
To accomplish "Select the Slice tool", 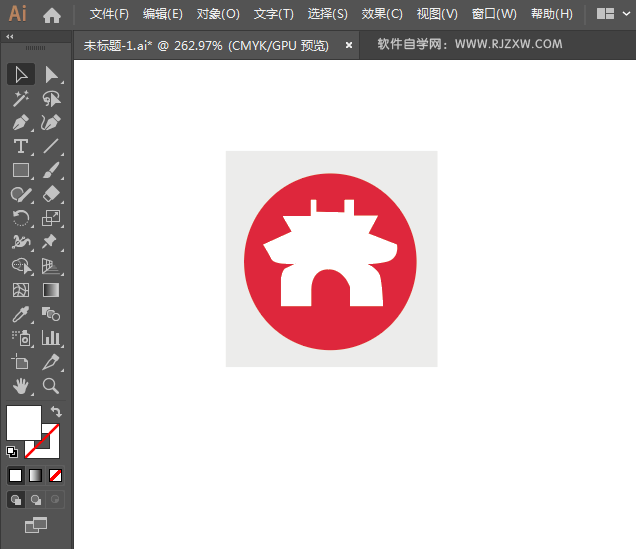I will (x=51, y=362).
